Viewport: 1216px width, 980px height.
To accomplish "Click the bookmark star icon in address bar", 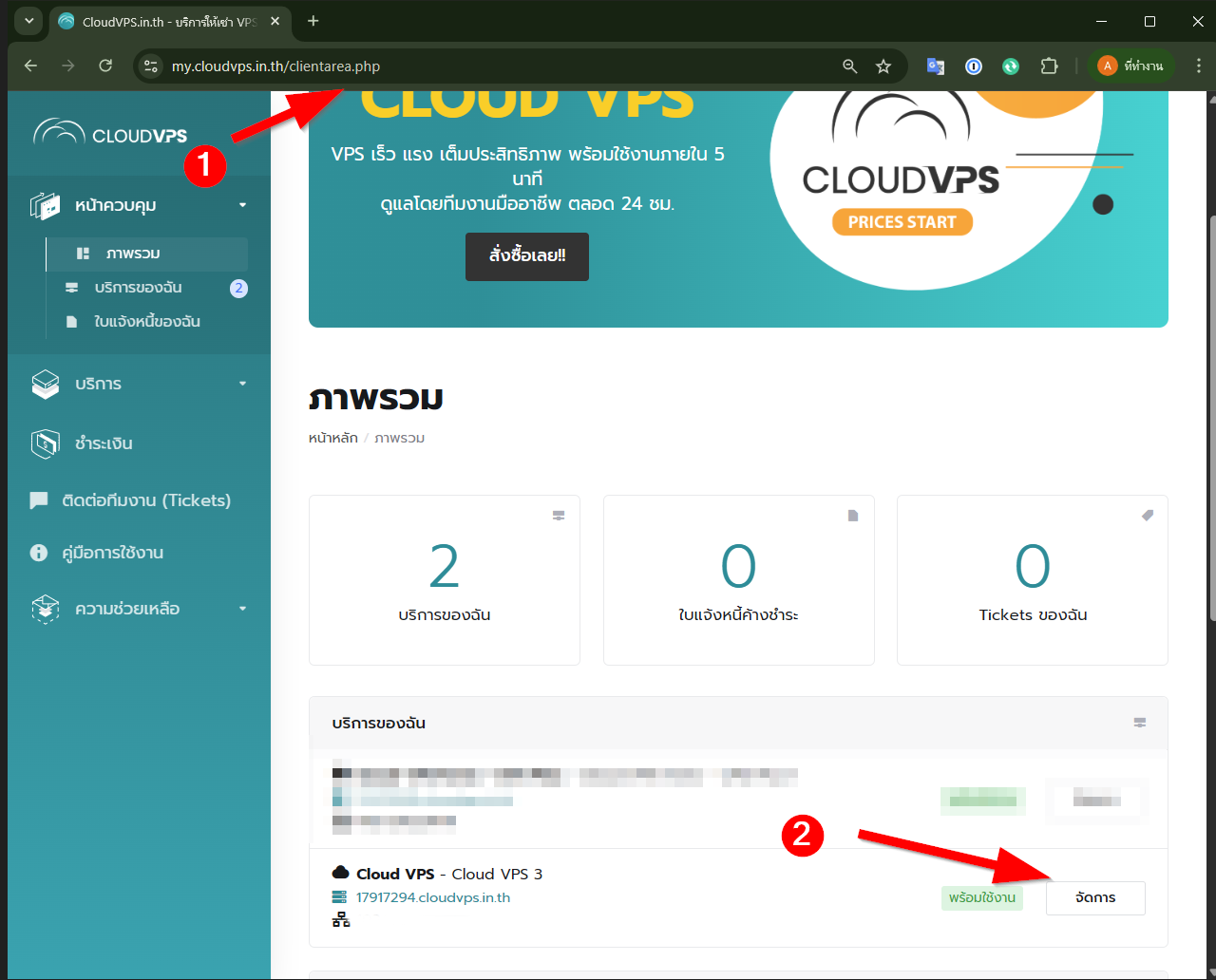I will pyautogui.click(x=883, y=66).
